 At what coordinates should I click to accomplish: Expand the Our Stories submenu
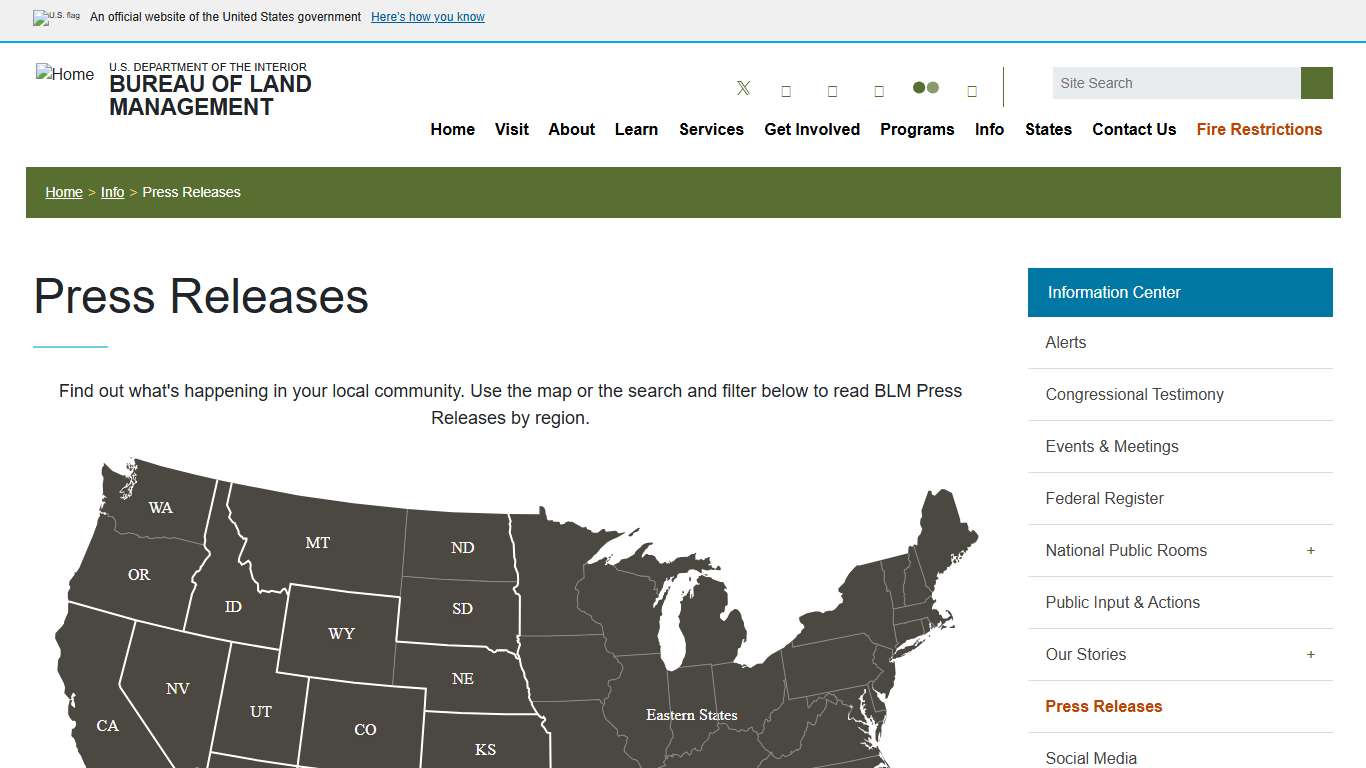(x=1310, y=655)
